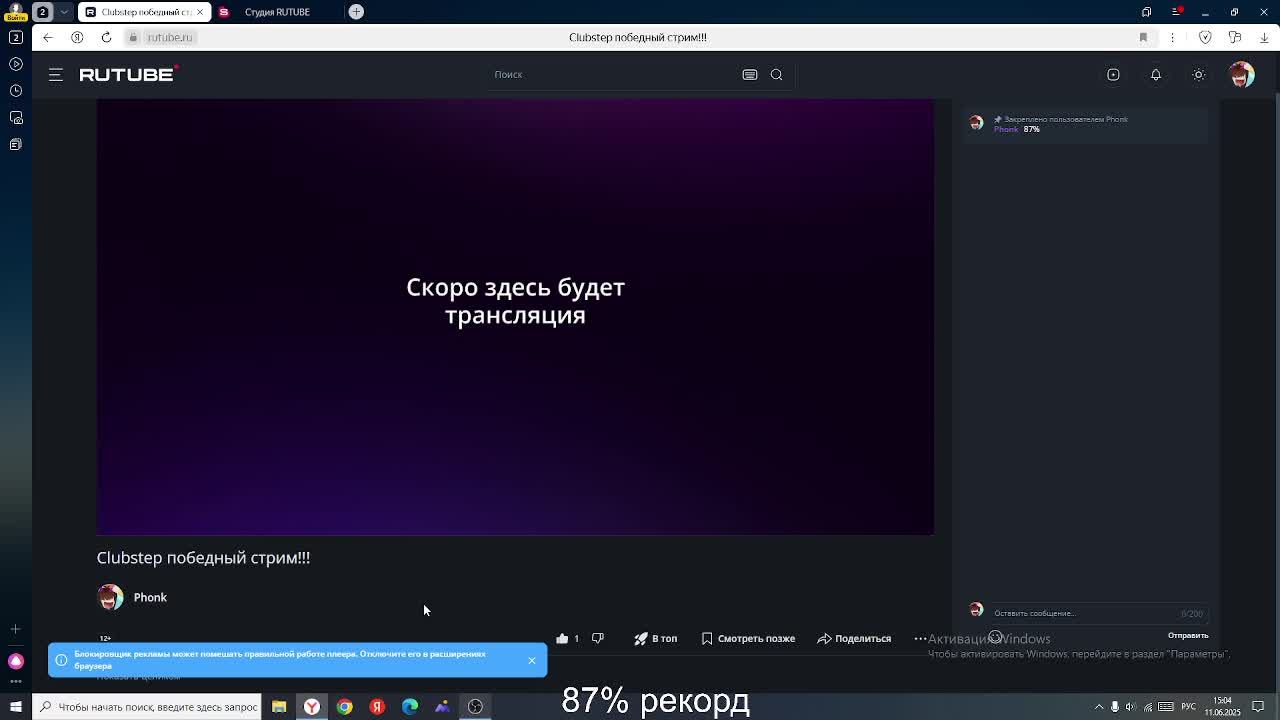Open browser downloads arrow
This screenshot has width=1280, height=720.
[1264, 37]
